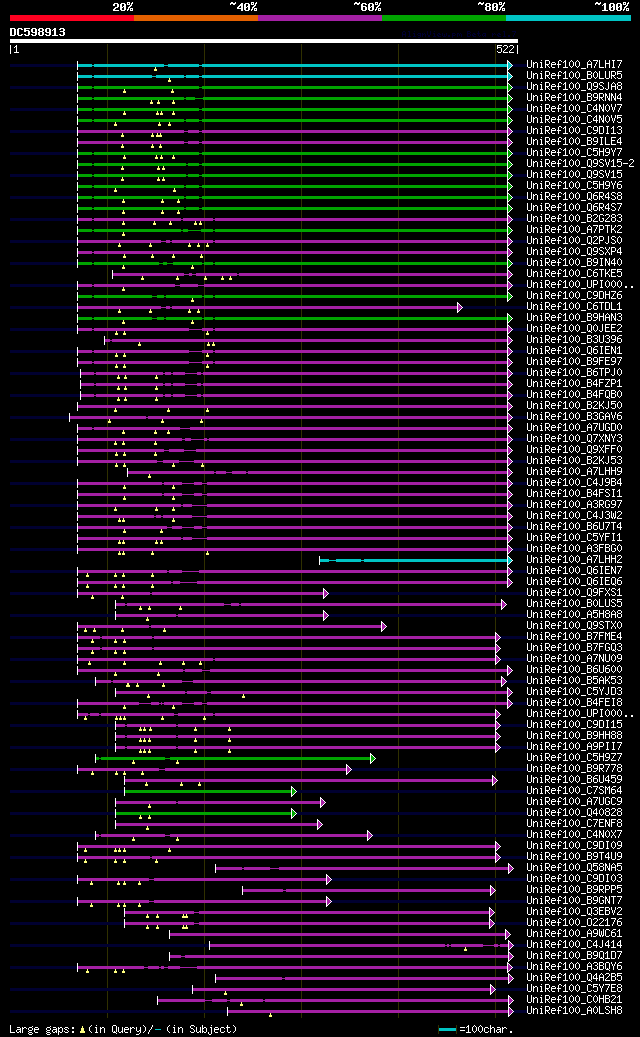Select the UniRef100_B9HAN3 label

574,318
